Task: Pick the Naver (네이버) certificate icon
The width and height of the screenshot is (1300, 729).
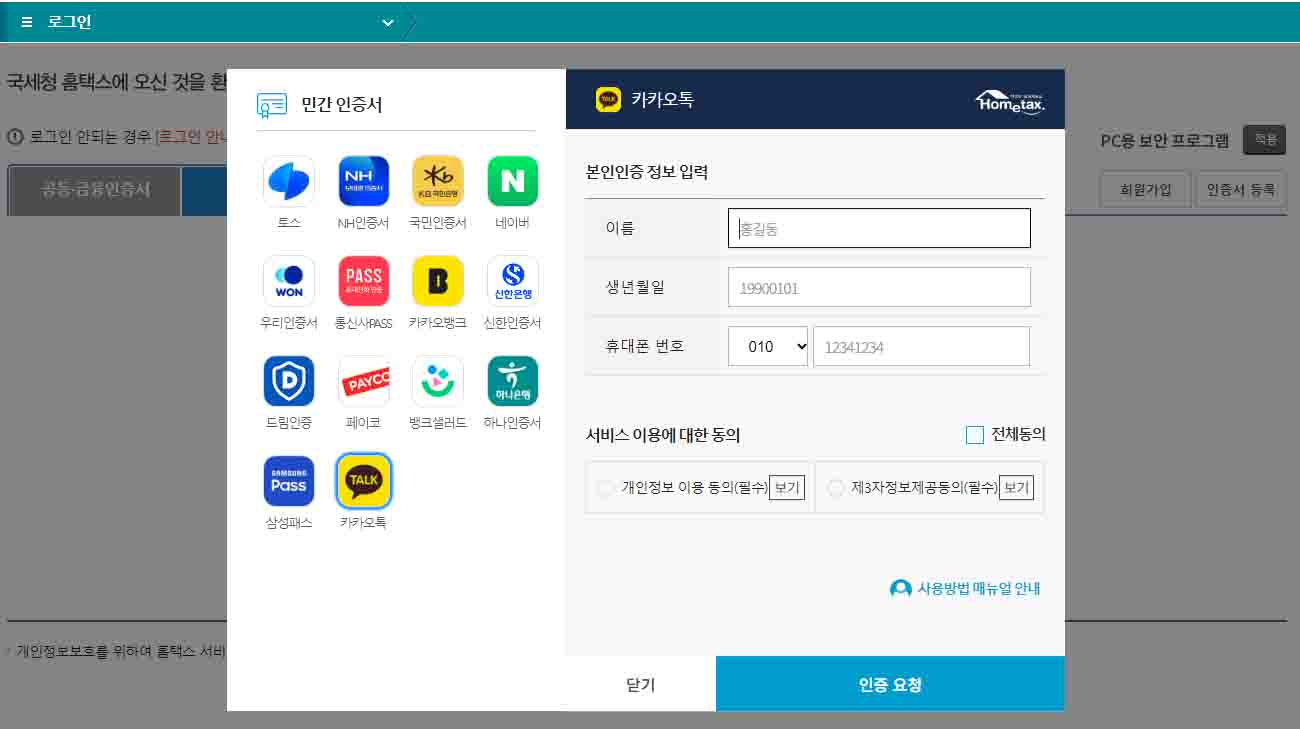Action: pyautogui.click(x=513, y=181)
